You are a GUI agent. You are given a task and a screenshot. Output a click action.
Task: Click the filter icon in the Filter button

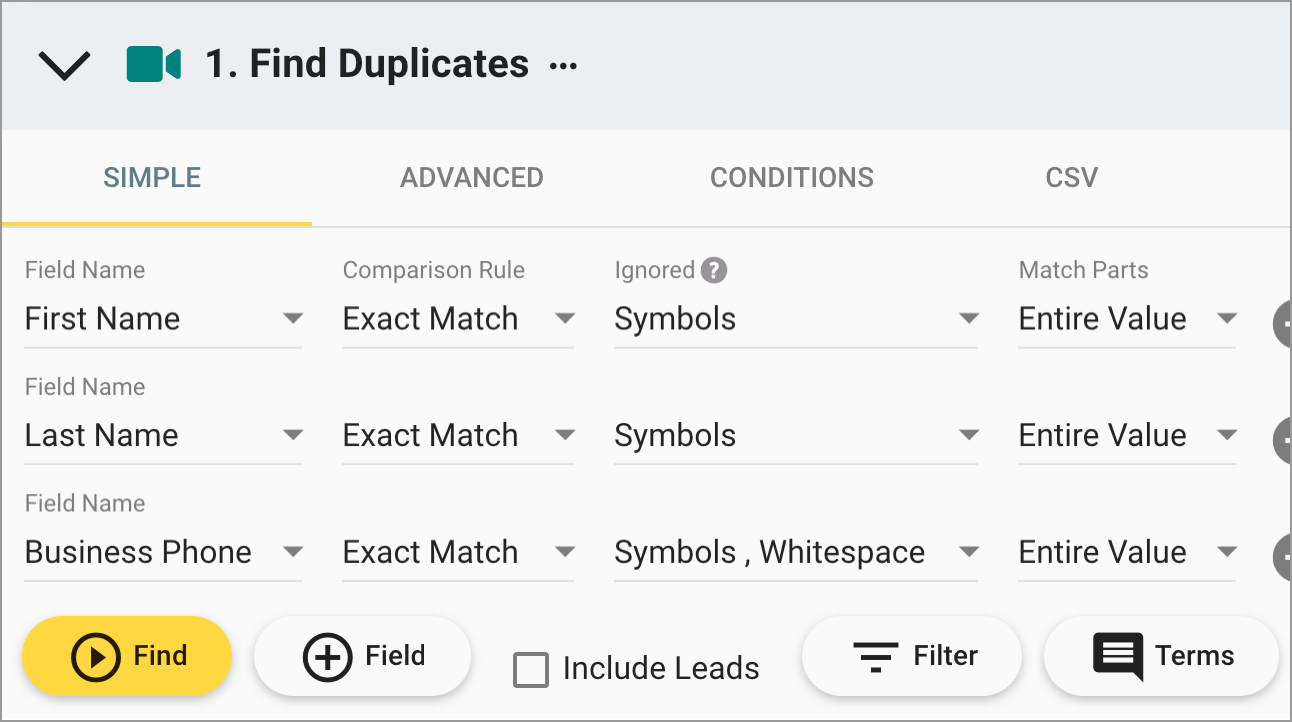coord(875,656)
